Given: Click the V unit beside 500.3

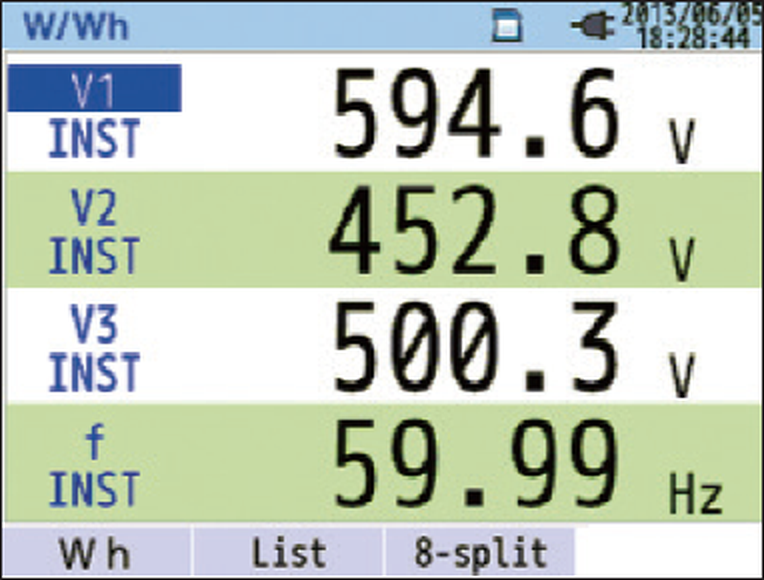Looking at the screenshot, I should click(x=681, y=376).
